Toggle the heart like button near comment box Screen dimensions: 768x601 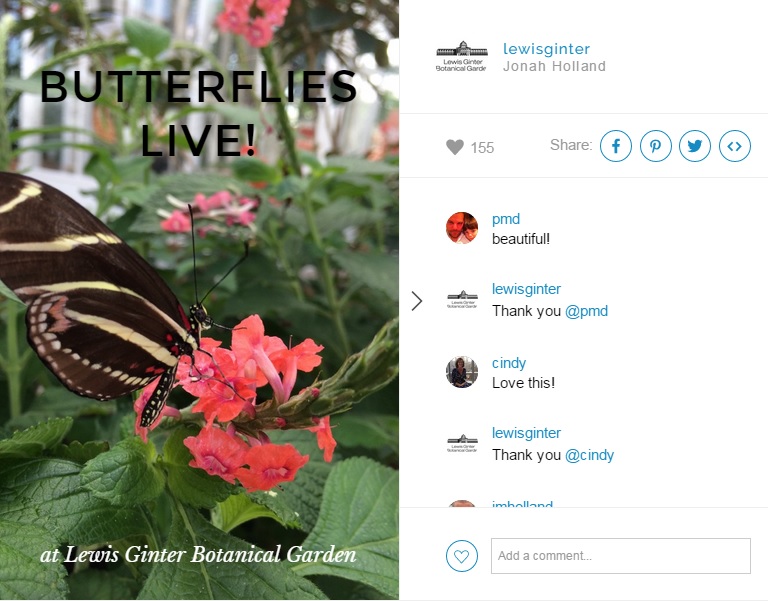coord(462,556)
